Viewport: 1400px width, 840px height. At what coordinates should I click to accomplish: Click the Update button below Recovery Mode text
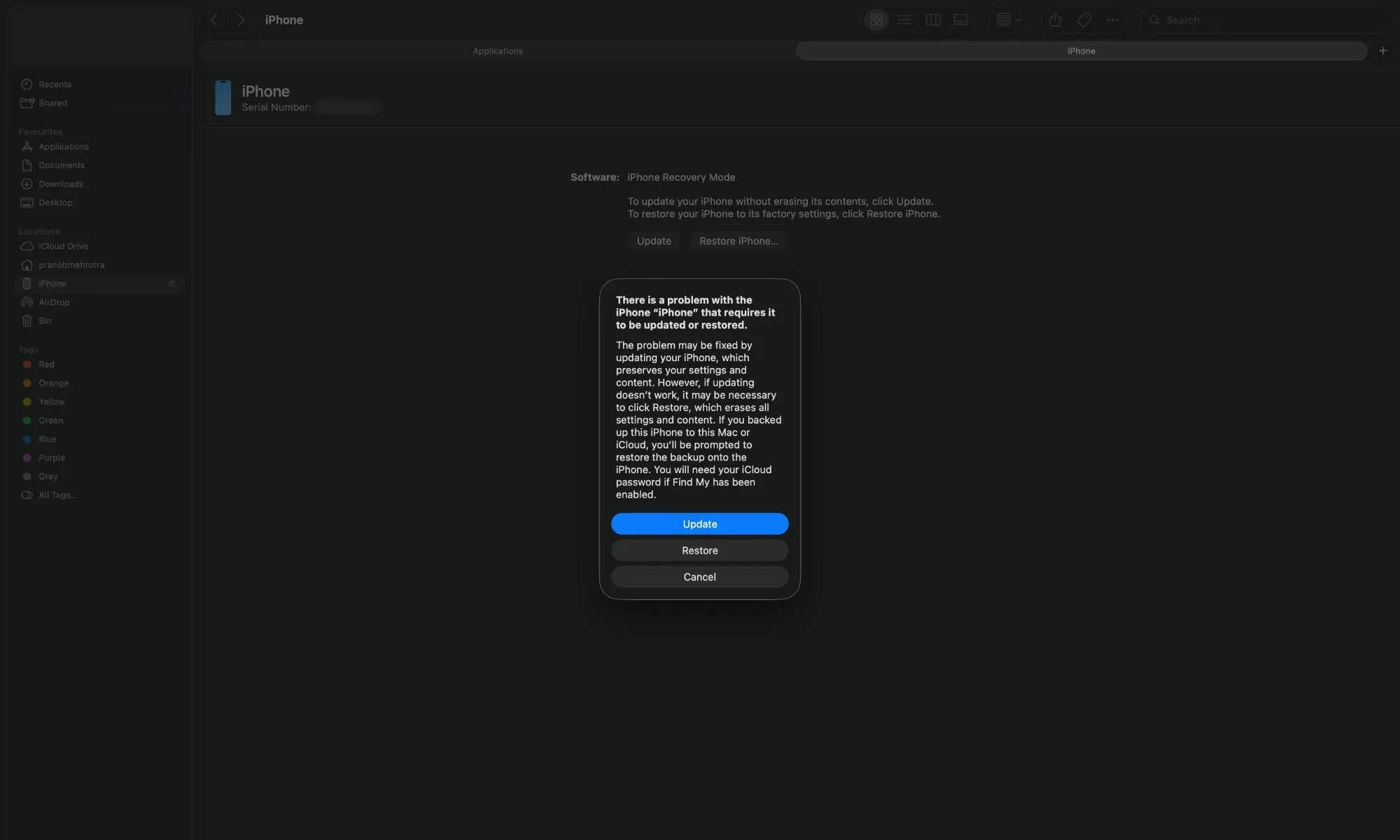[654, 241]
